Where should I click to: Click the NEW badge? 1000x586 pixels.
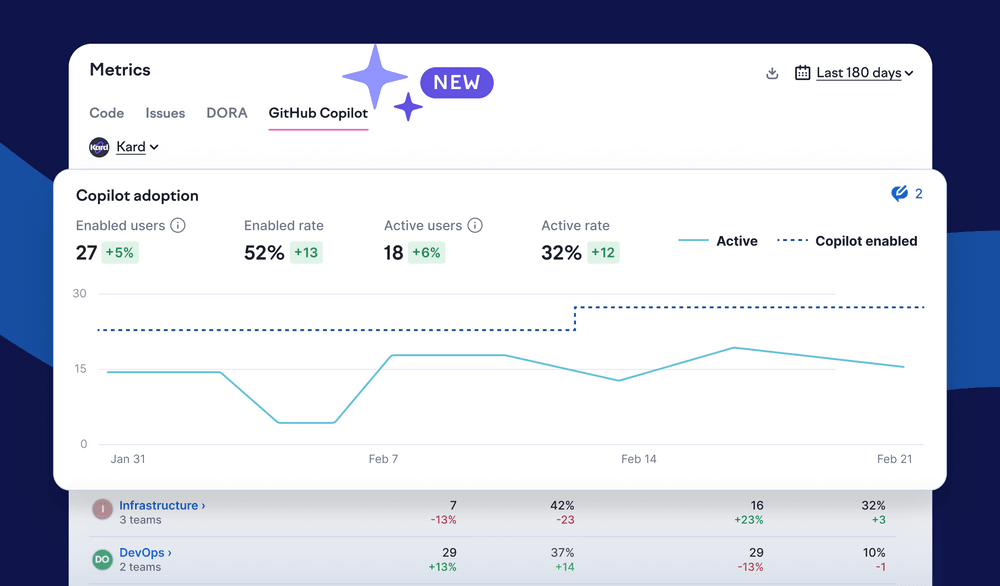point(456,83)
